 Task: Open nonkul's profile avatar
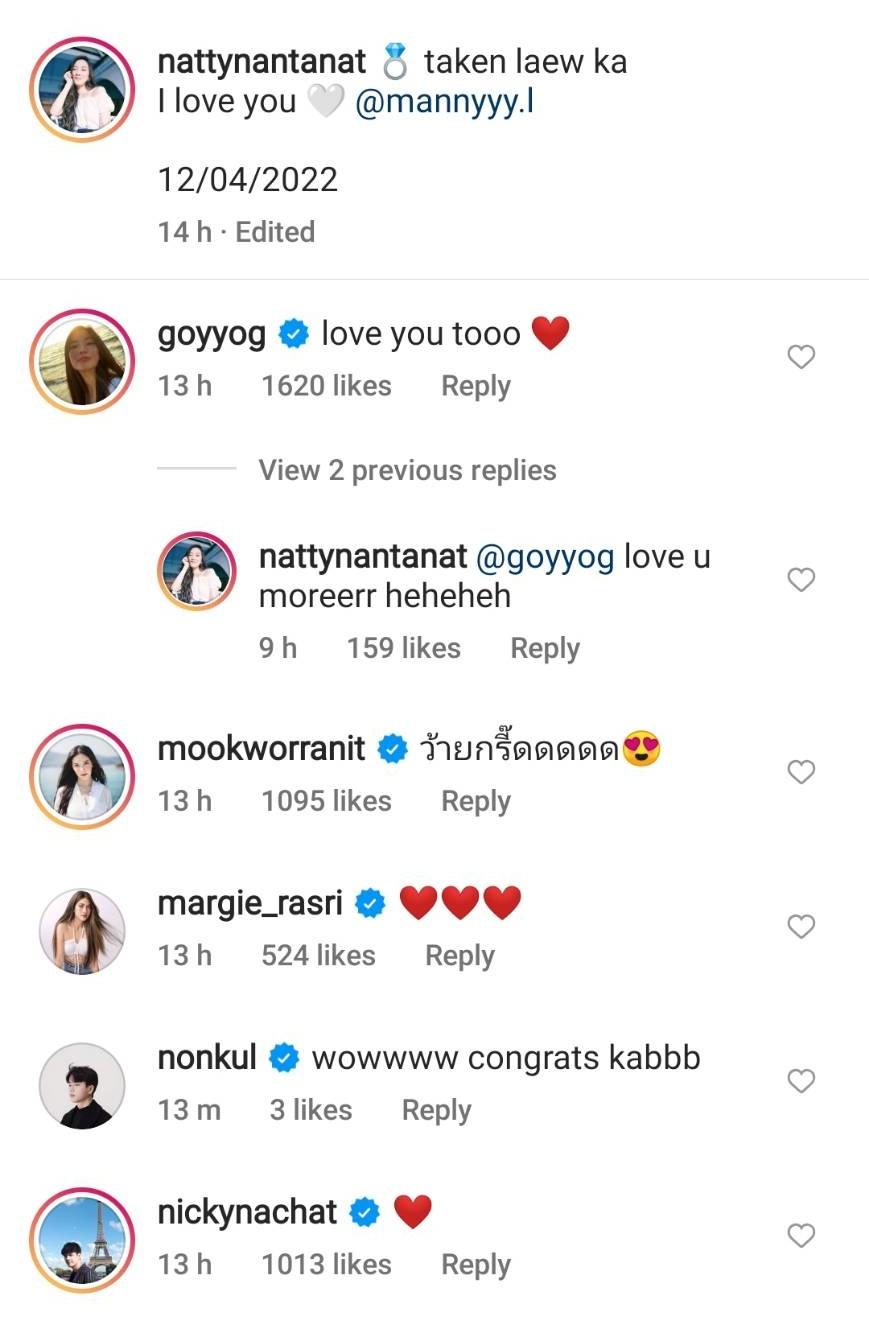pyautogui.click(x=82, y=1085)
